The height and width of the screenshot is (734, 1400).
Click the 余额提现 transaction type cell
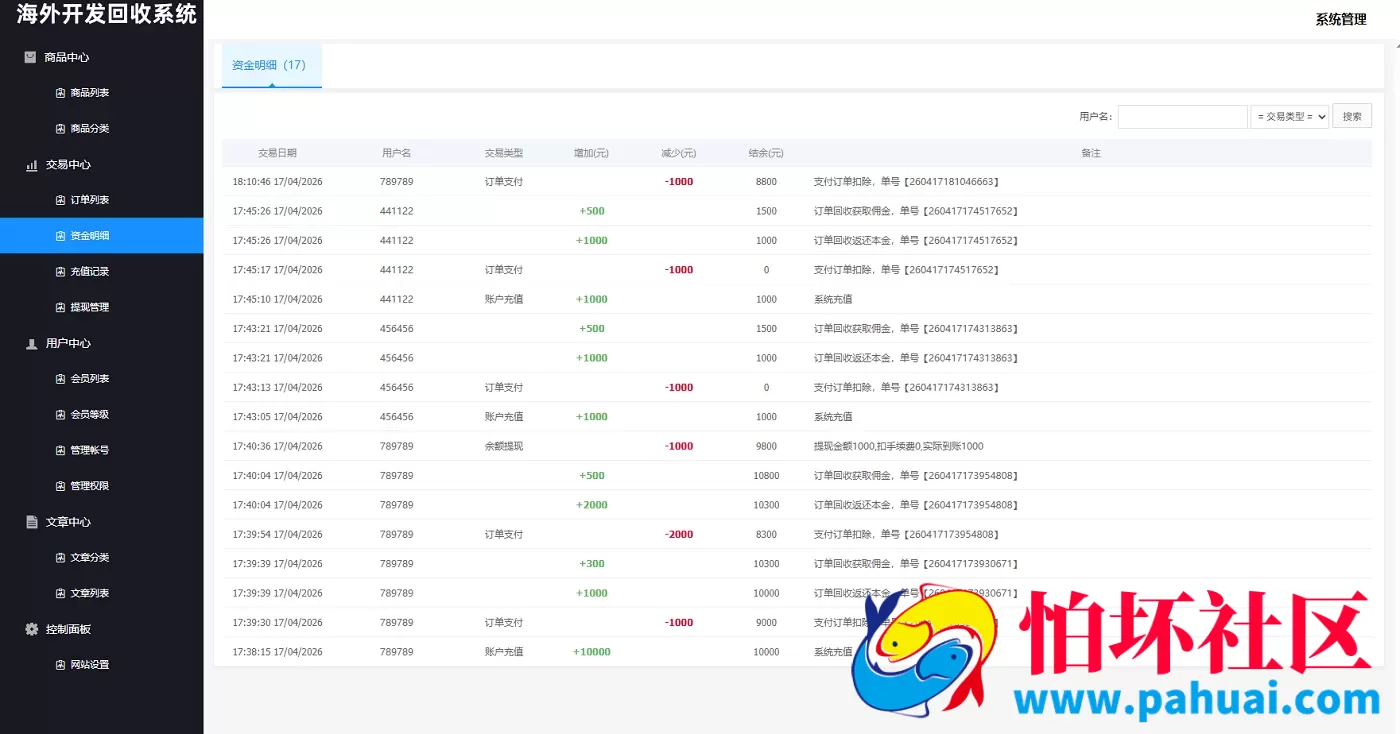click(503, 446)
